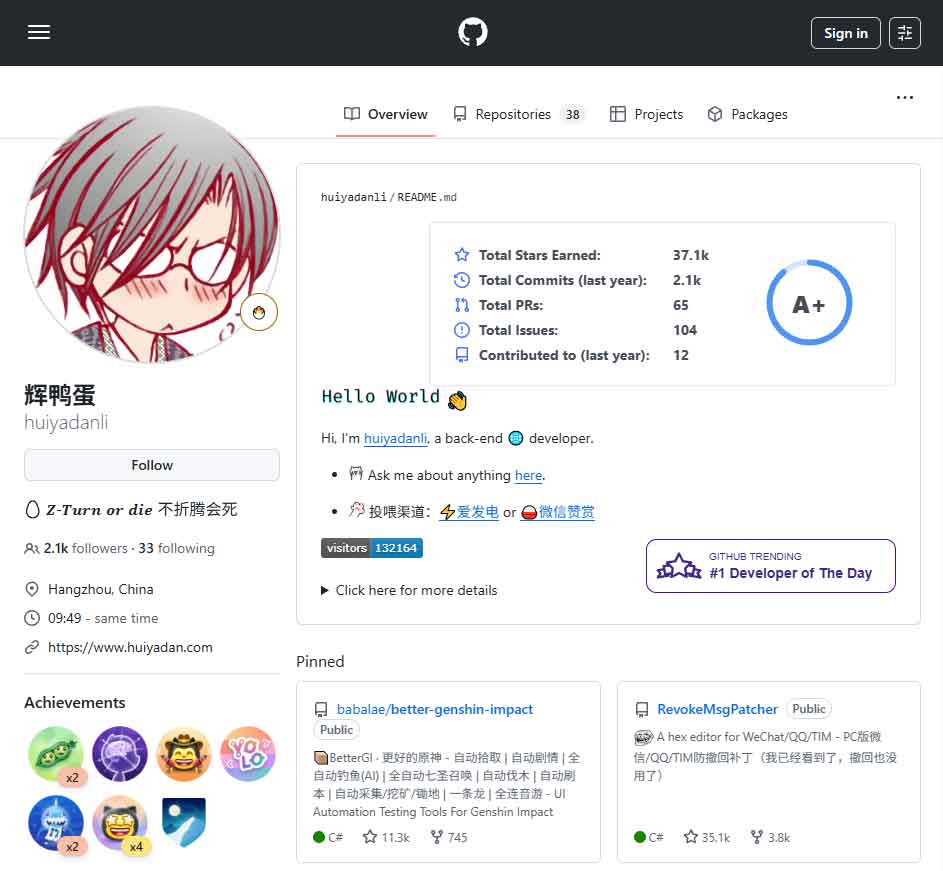
Task: Click the Pair Extraordinaire peas achievement badge
Action: coord(56,754)
